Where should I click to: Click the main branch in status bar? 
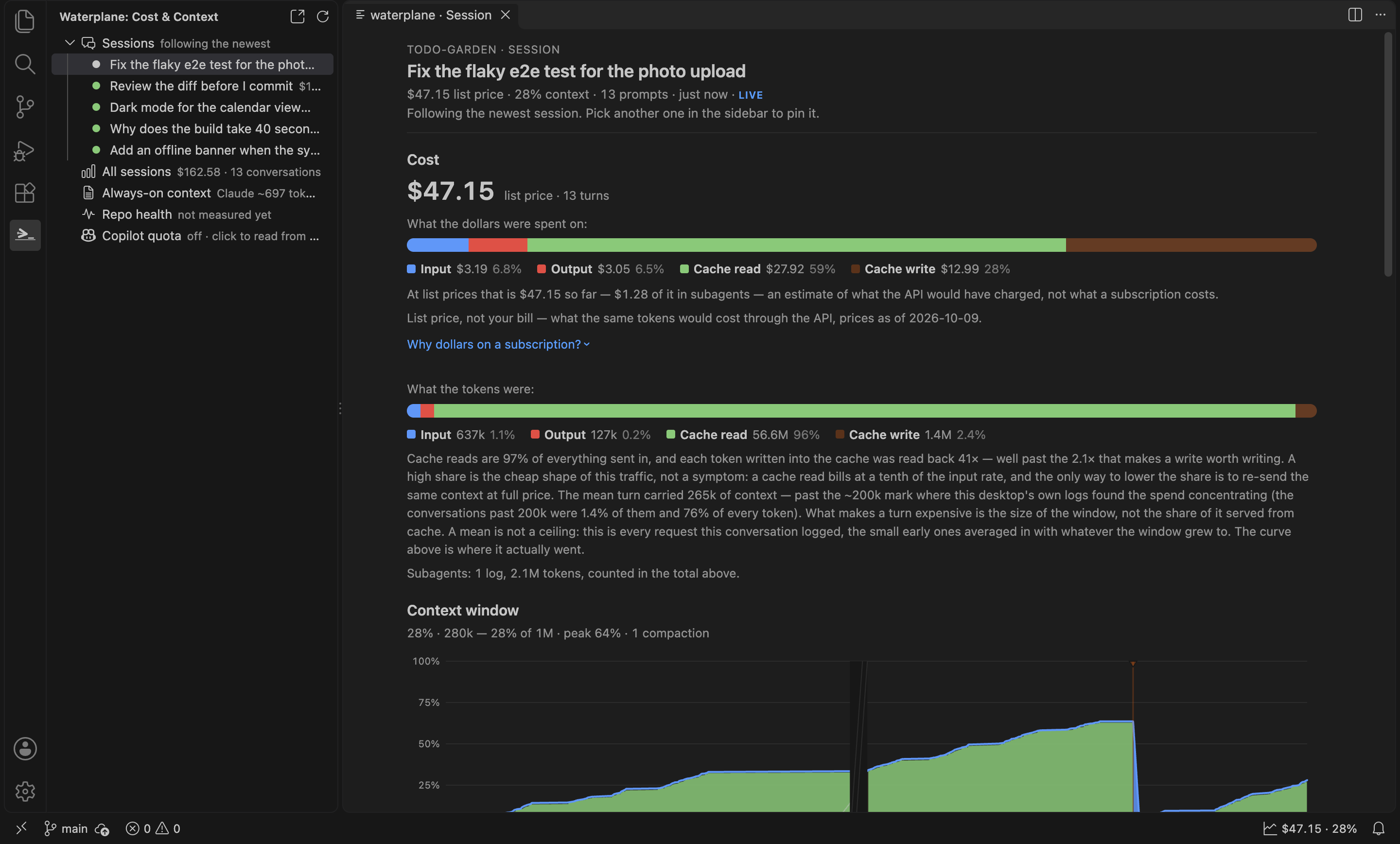(x=66, y=828)
